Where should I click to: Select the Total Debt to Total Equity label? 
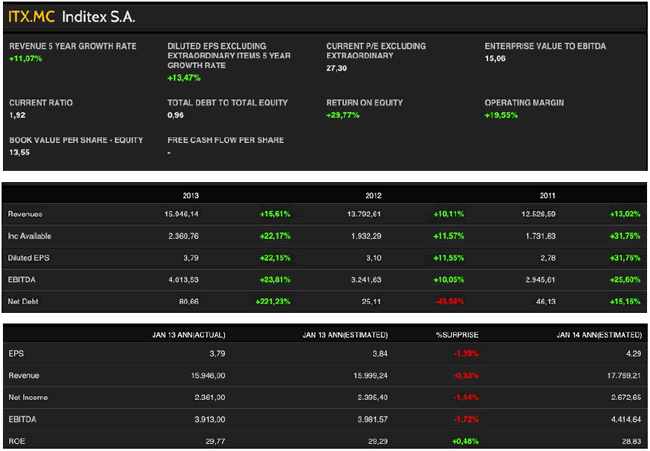click(x=227, y=102)
